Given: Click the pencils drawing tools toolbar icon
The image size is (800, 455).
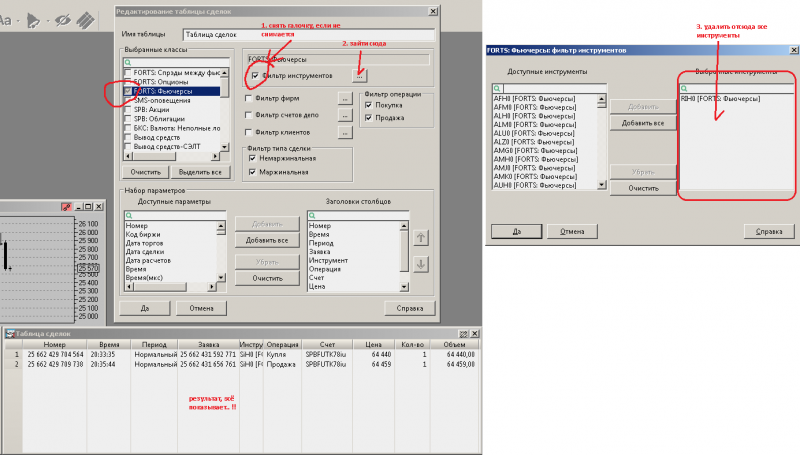Looking at the screenshot, I should tap(85, 20).
